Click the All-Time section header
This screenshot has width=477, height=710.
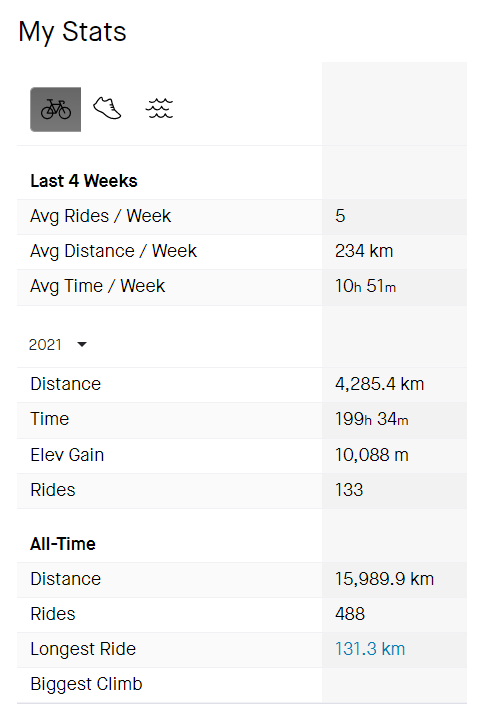coord(63,544)
